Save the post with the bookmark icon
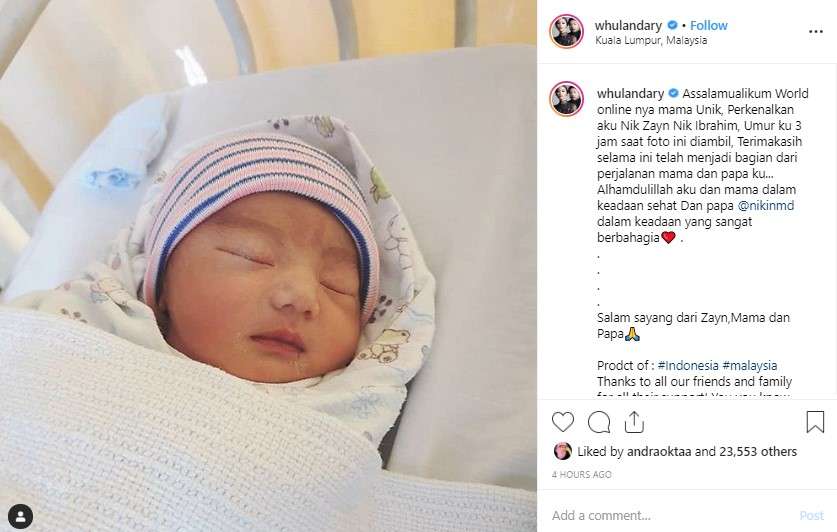This screenshot has width=837, height=532. [815, 422]
